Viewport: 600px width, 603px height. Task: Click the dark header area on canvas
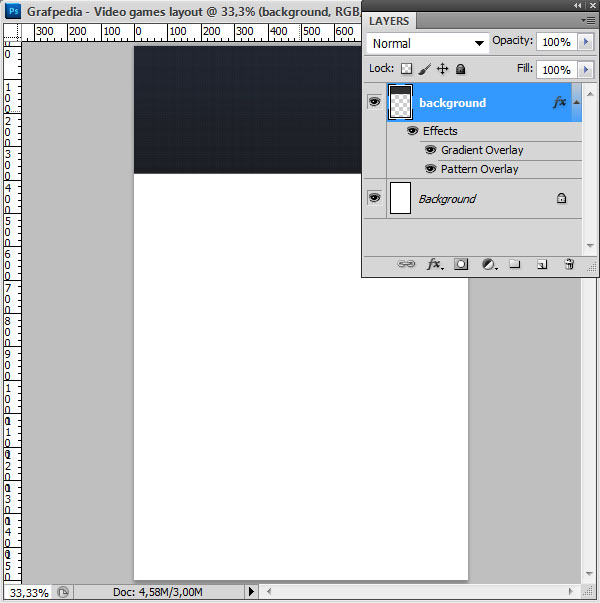(x=247, y=110)
